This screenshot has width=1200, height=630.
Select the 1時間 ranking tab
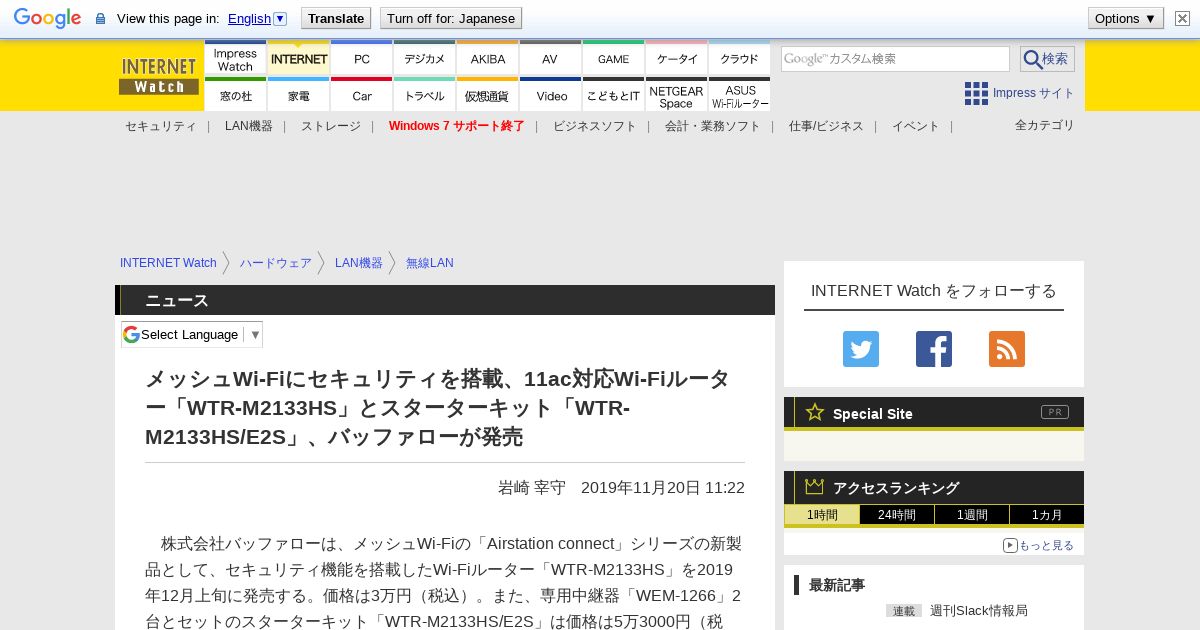[x=822, y=515]
